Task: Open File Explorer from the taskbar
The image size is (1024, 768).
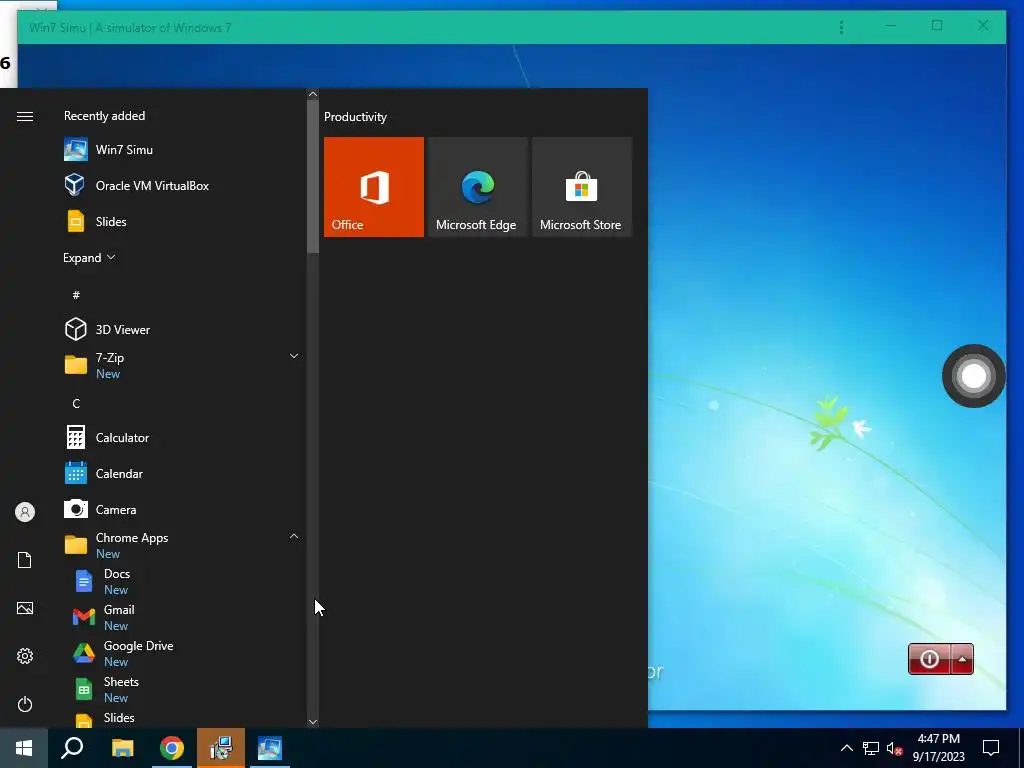Action: click(122, 748)
